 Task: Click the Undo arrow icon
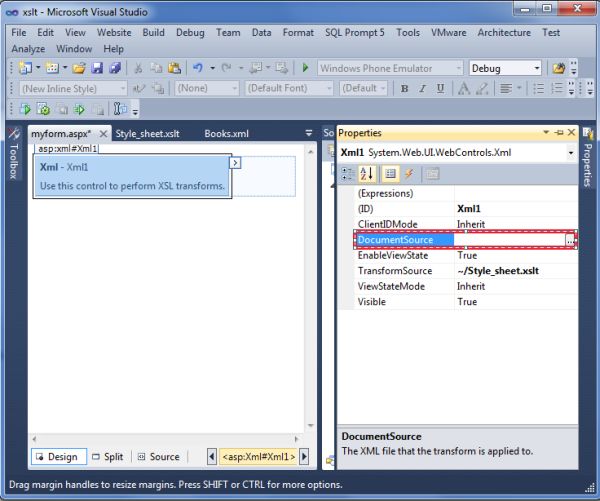click(198, 68)
